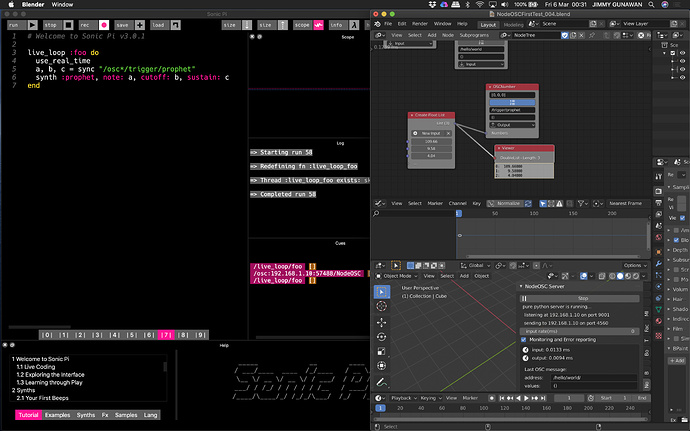The width and height of the screenshot is (690, 431).
Task: Open the Material properties sphere tab
Action: pyautogui.click(x=658, y=321)
